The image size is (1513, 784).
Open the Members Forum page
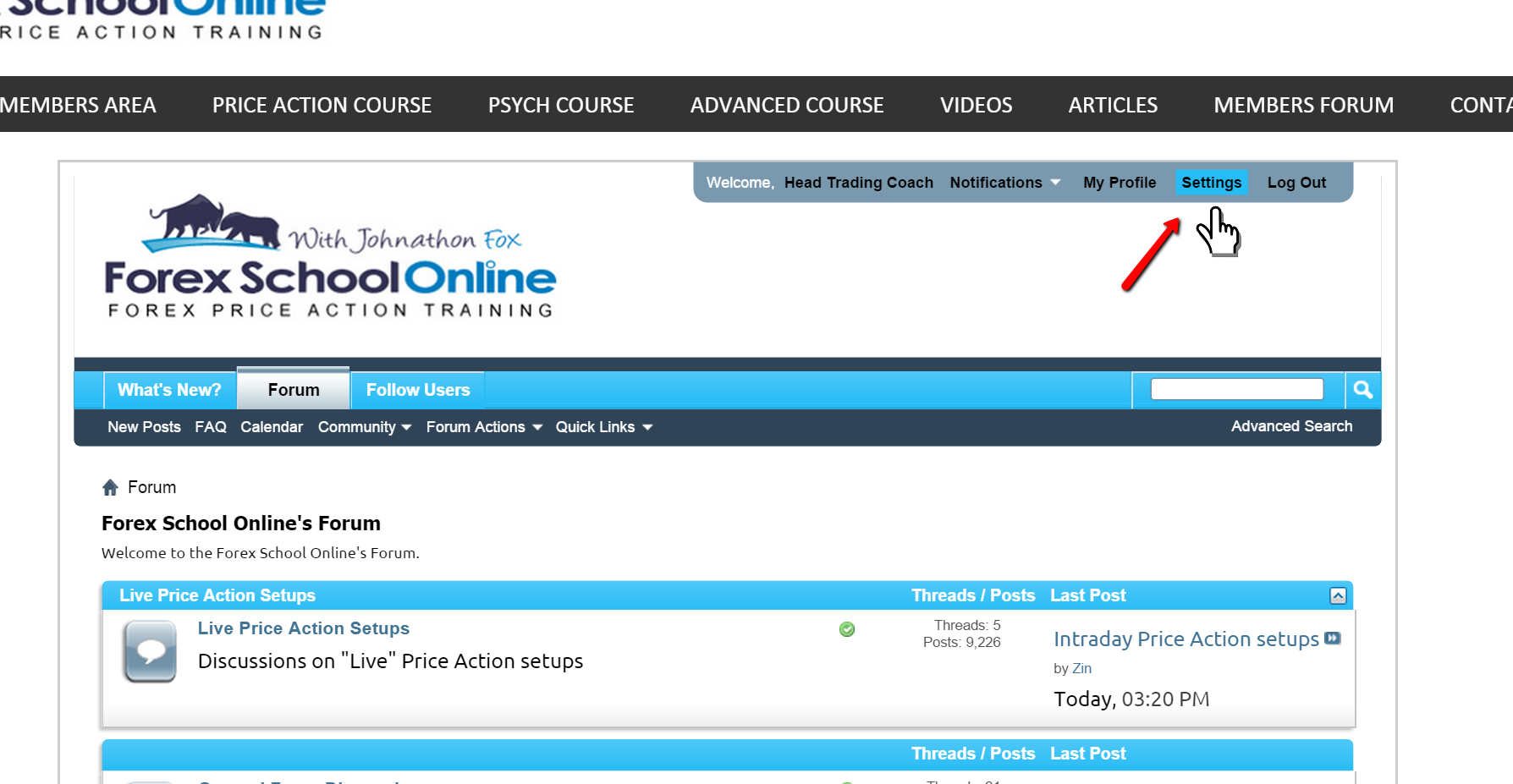point(1303,105)
